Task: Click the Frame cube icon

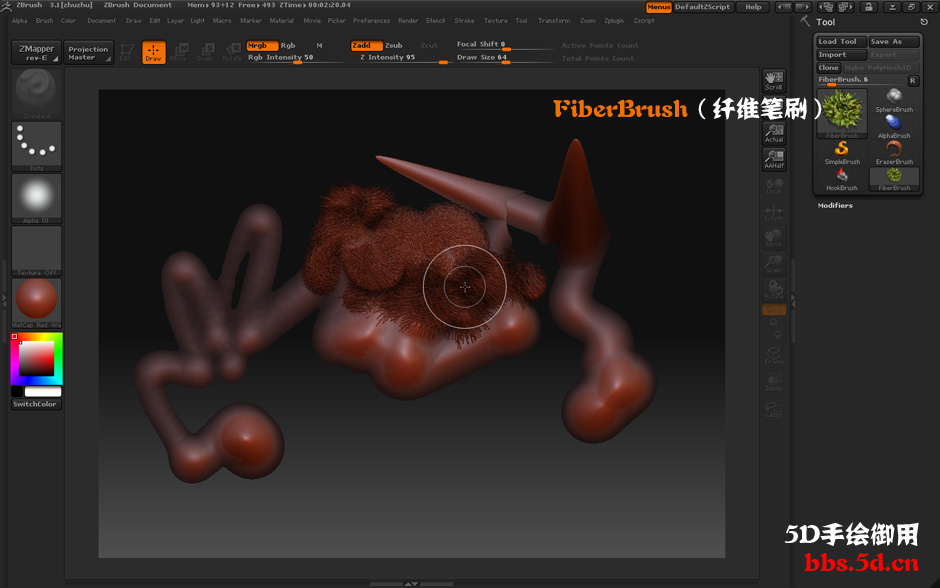Action: [x=774, y=355]
